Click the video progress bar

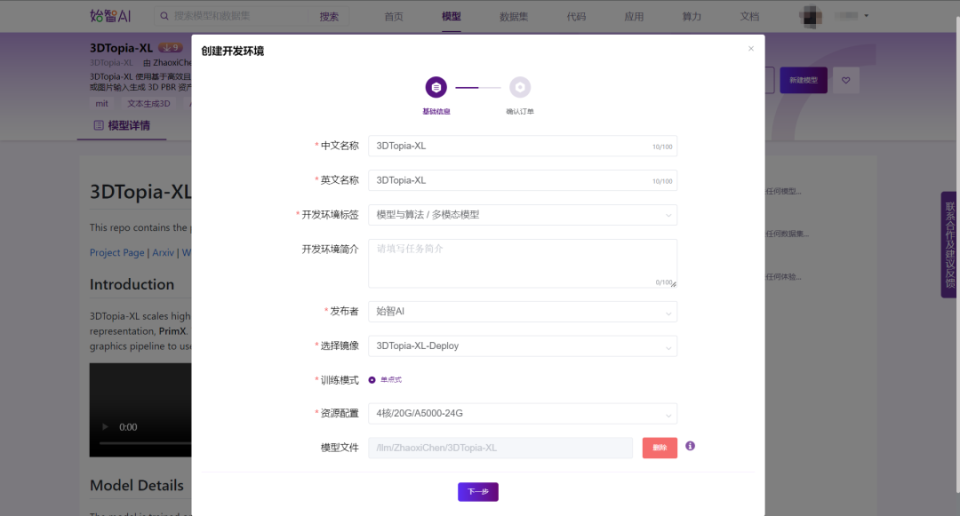[x=145, y=443]
